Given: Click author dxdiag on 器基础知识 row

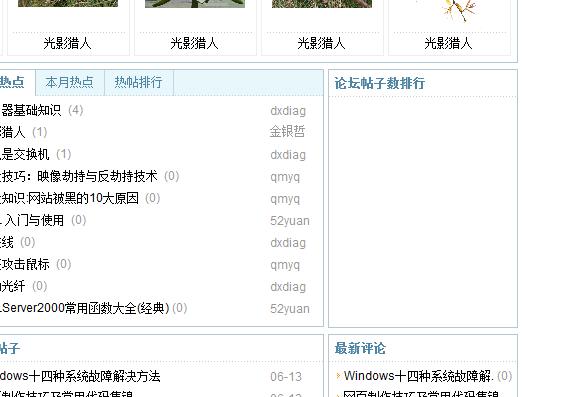Looking at the screenshot, I should [x=288, y=111].
